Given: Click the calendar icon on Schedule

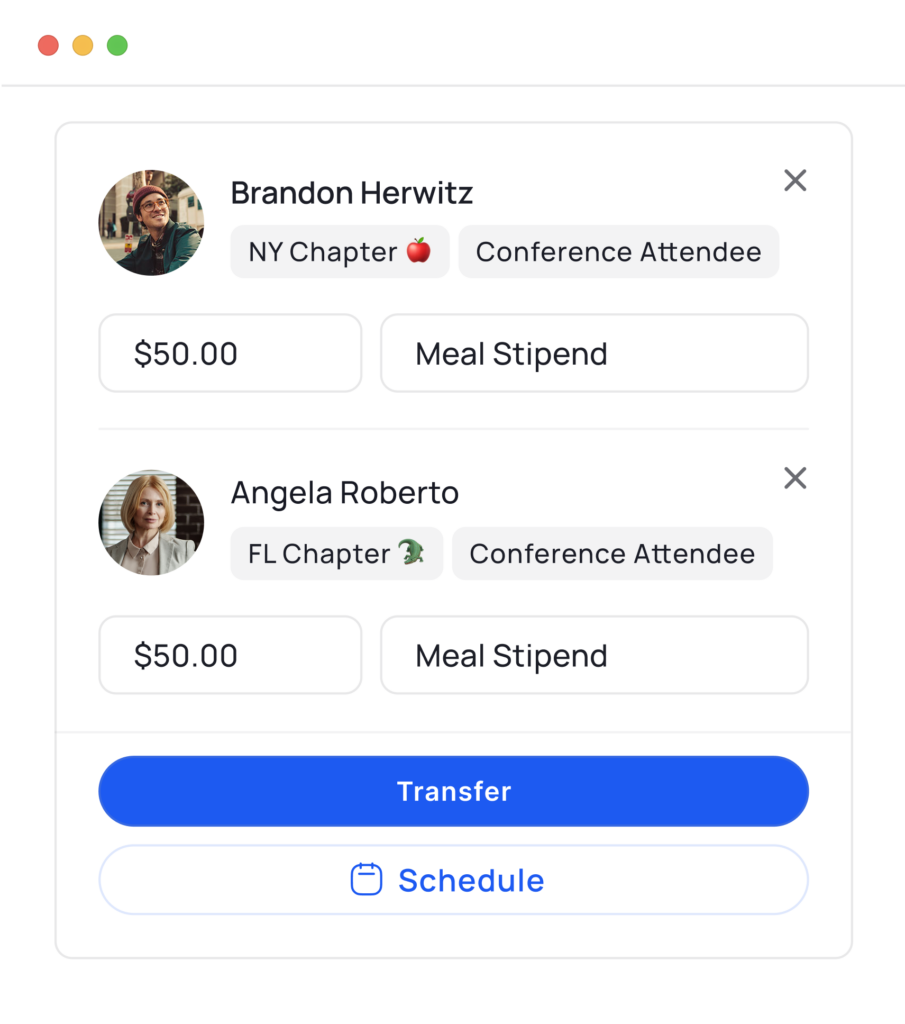Looking at the screenshot, I should coord(366,879).
